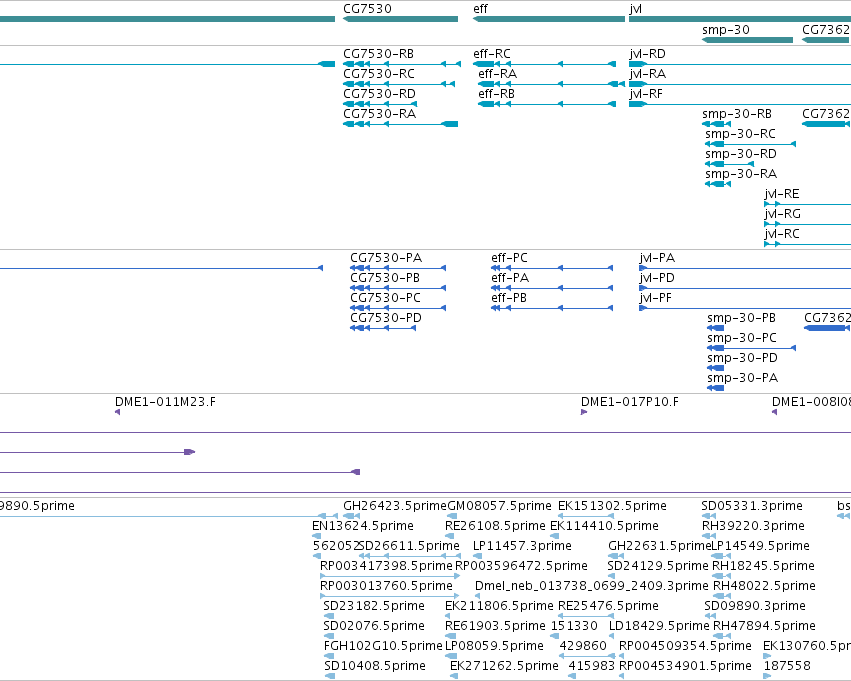Select transcript smp-30-RA
The width and height of the screenshot is (851, 681).
point(741,174)
